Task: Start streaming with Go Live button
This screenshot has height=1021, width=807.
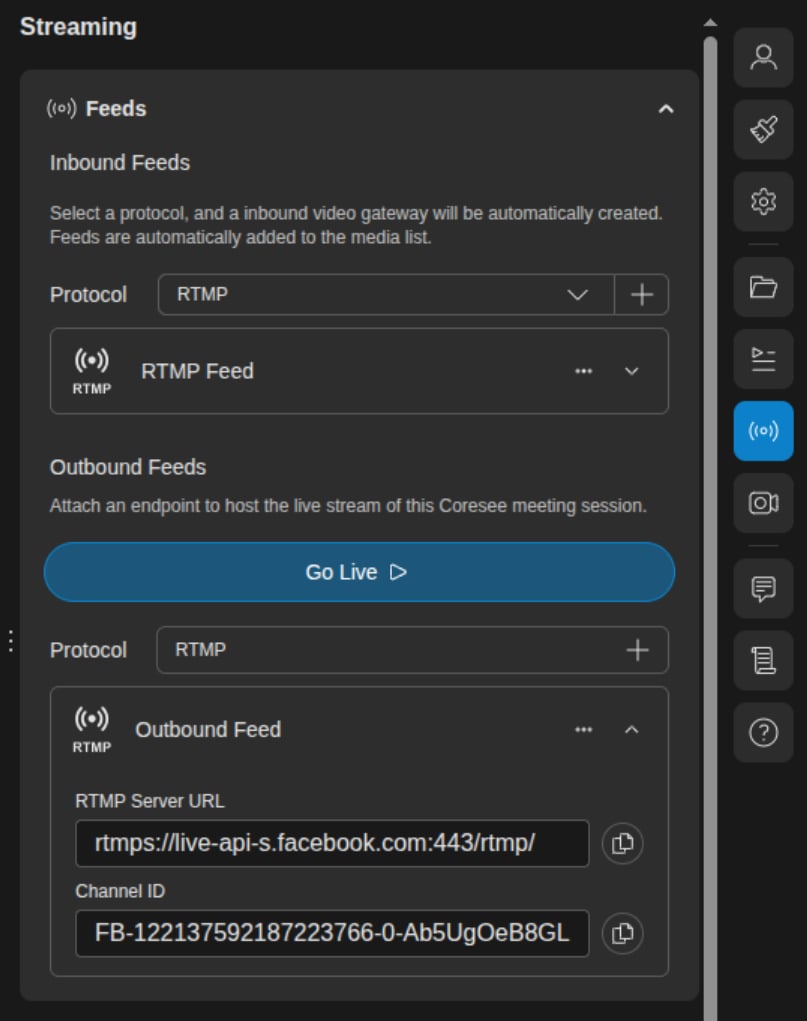Action: pyautogui.click(x=360, y=572)
